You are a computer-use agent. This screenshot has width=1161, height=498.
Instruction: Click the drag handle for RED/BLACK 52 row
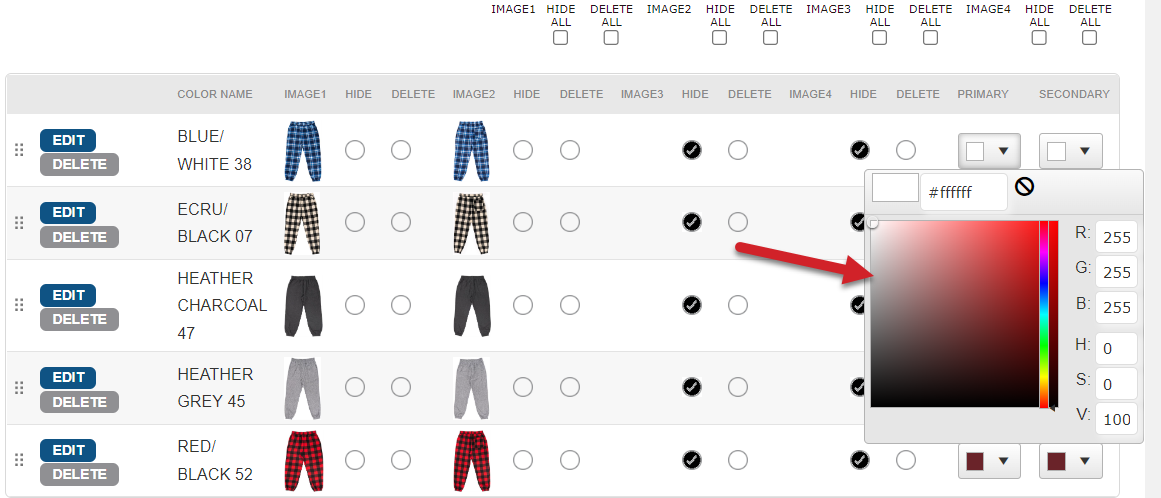19,460
